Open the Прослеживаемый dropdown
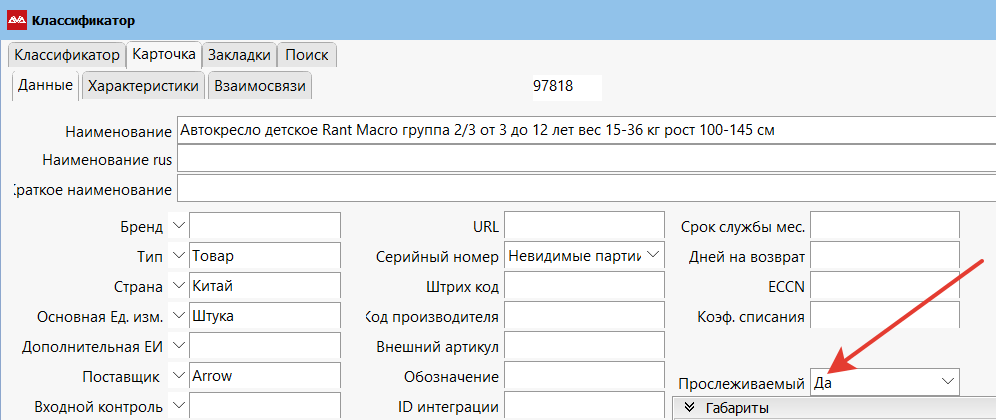Image resolution: width=996 pixels, height=420 pixels. (x=946, y=382)
